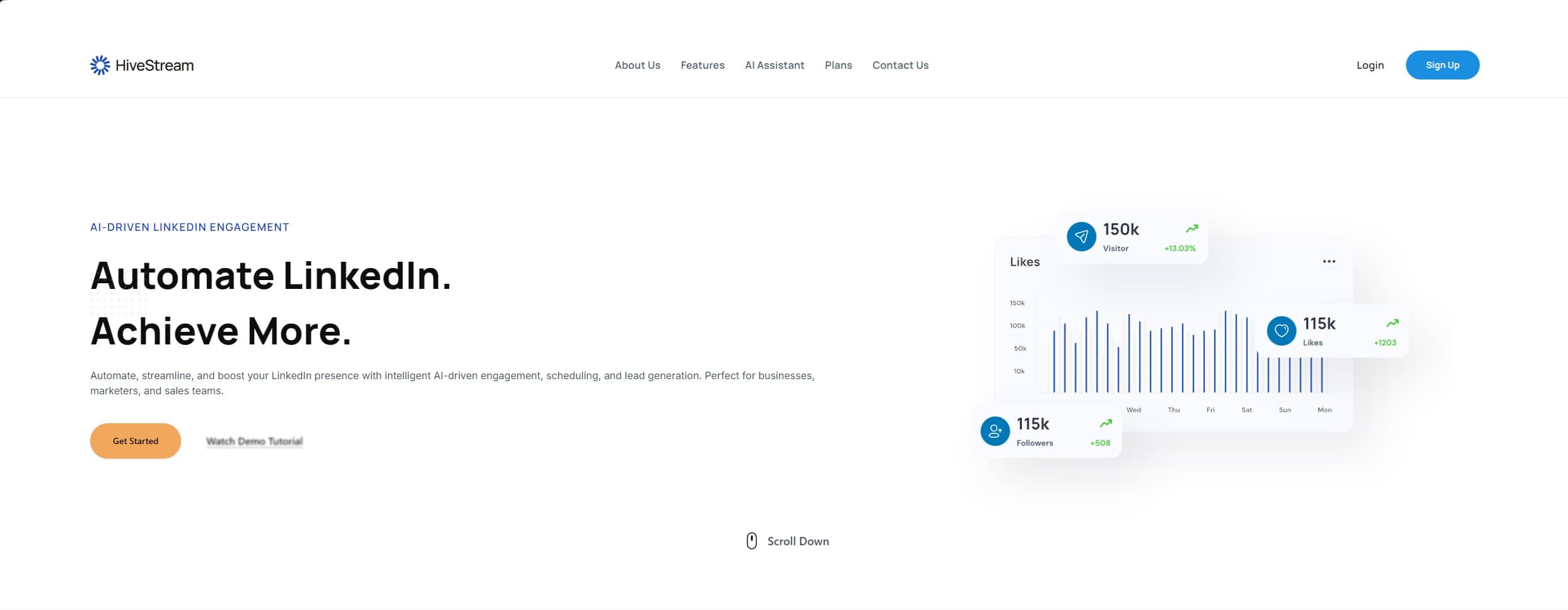Click the heart Likes icon

tap(1281, 331)
